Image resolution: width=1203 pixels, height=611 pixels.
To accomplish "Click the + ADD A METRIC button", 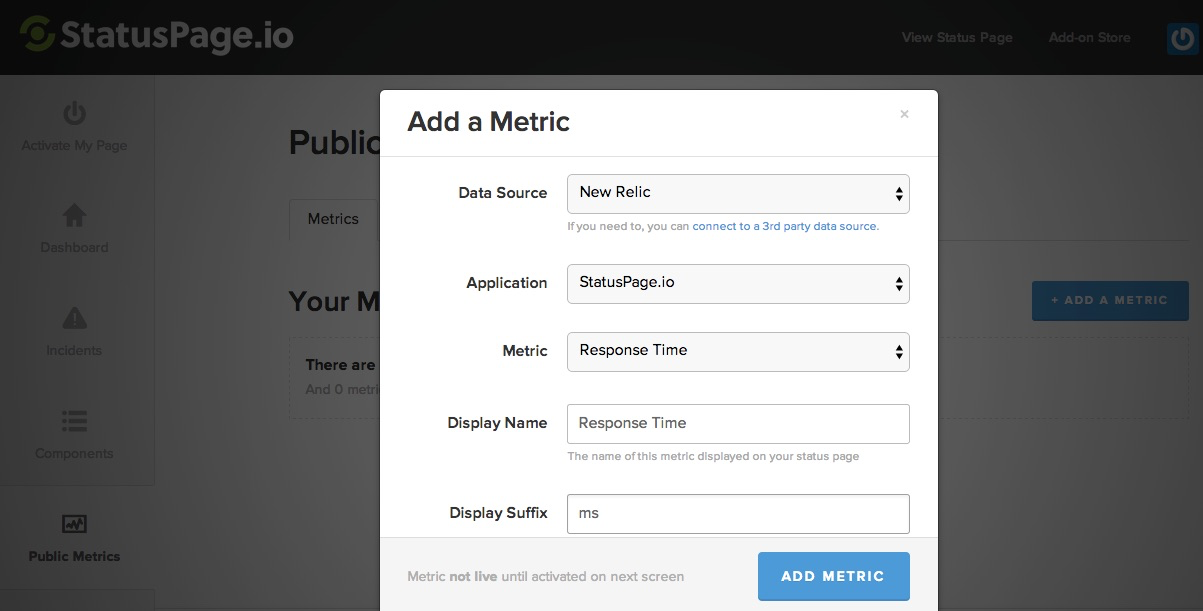I will pos(1110,300).
